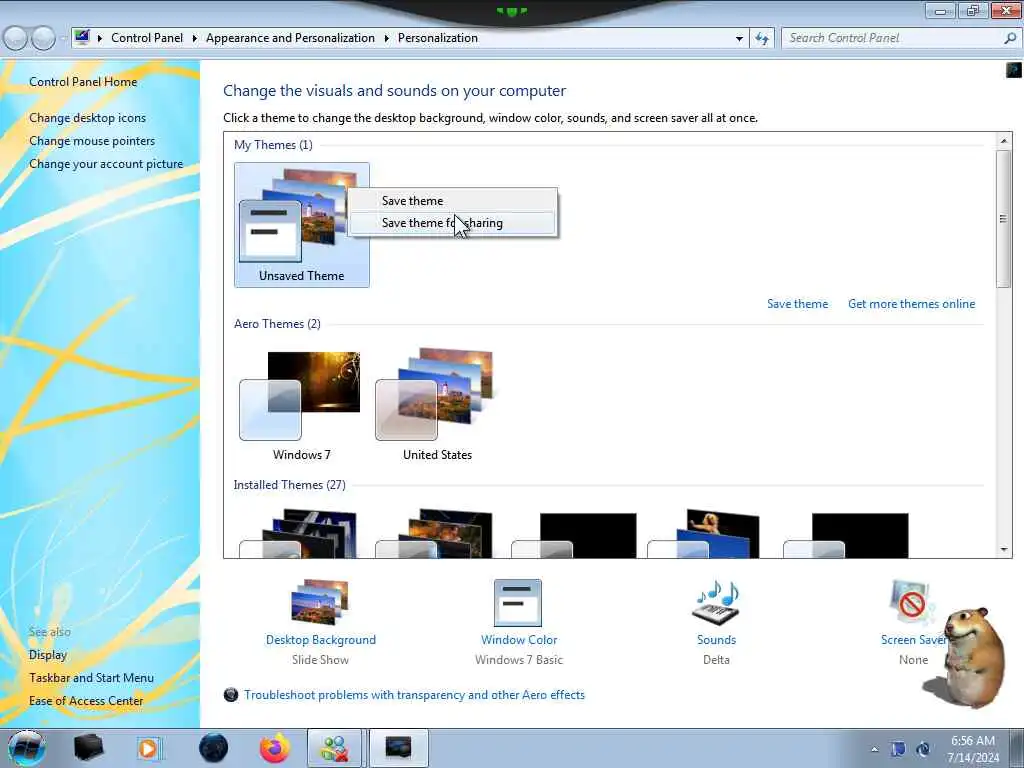Open Window Color settings icon
The width and height of the screenshot is (1024, 768).
tap(518, 603)
